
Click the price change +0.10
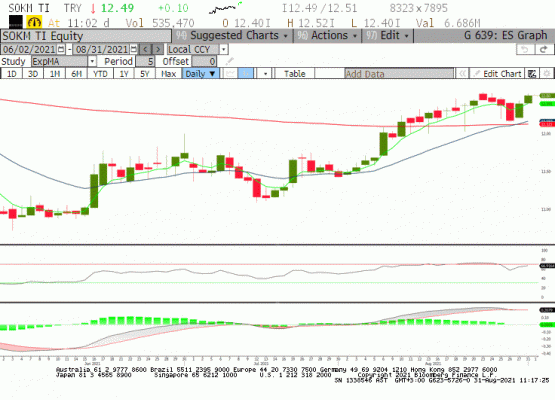point(173,8)
